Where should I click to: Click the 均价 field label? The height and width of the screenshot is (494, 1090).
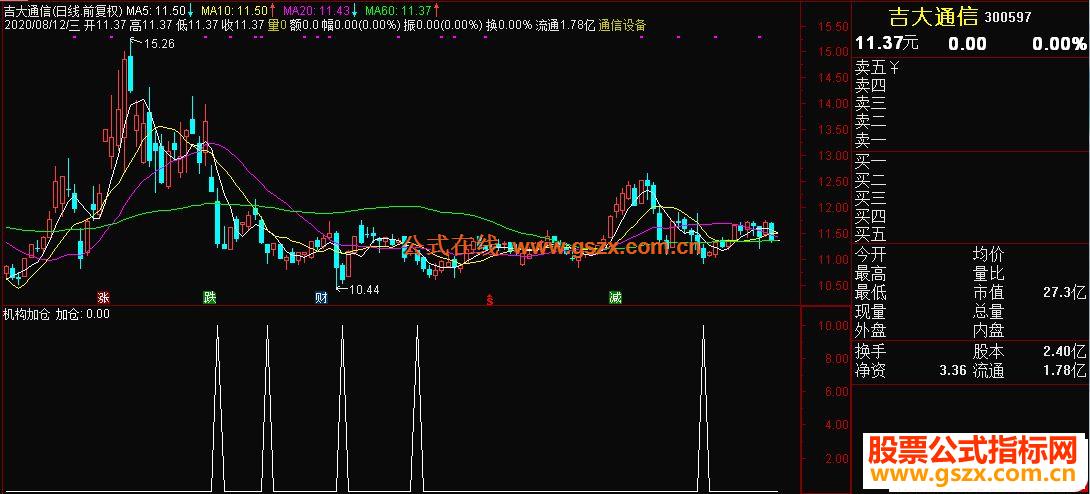pyautogui.click(x=989, y=255)
